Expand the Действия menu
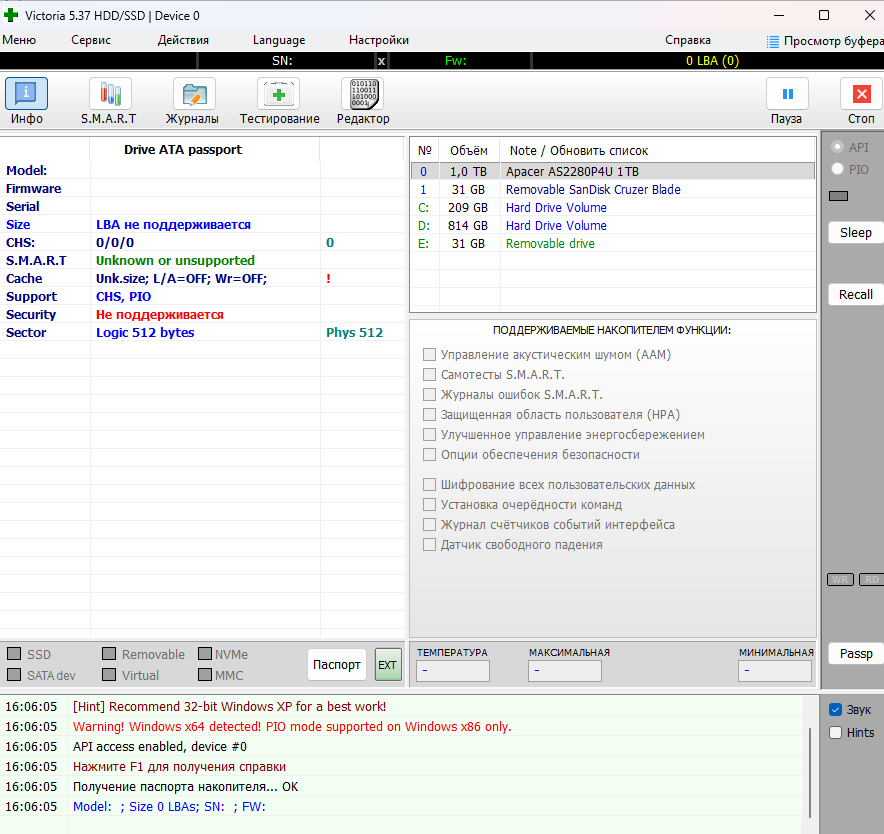This screenshot has width=884, height=834. point(183,40)
